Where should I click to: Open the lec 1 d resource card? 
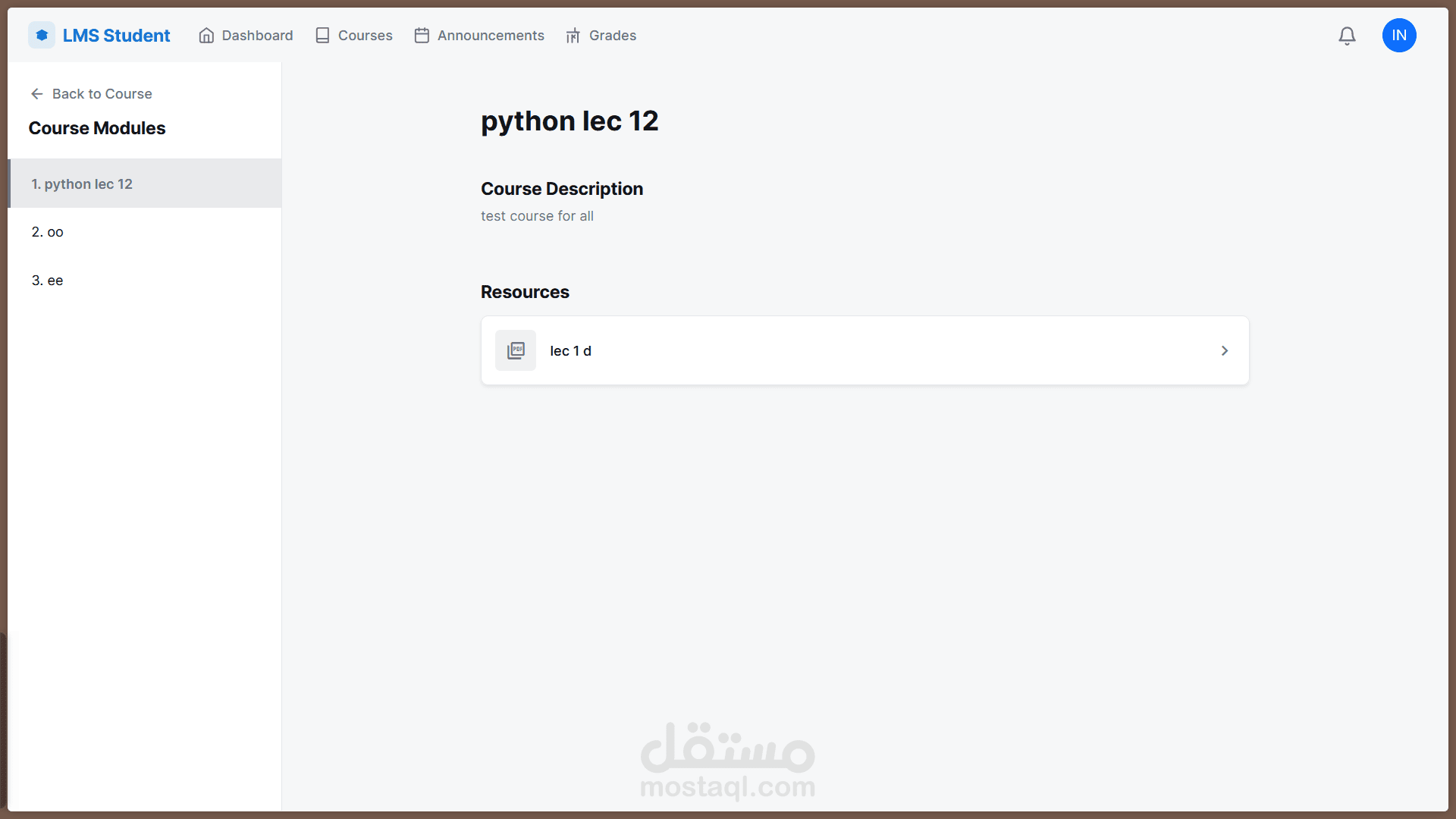pyautogui.click(x=864, y=350)
